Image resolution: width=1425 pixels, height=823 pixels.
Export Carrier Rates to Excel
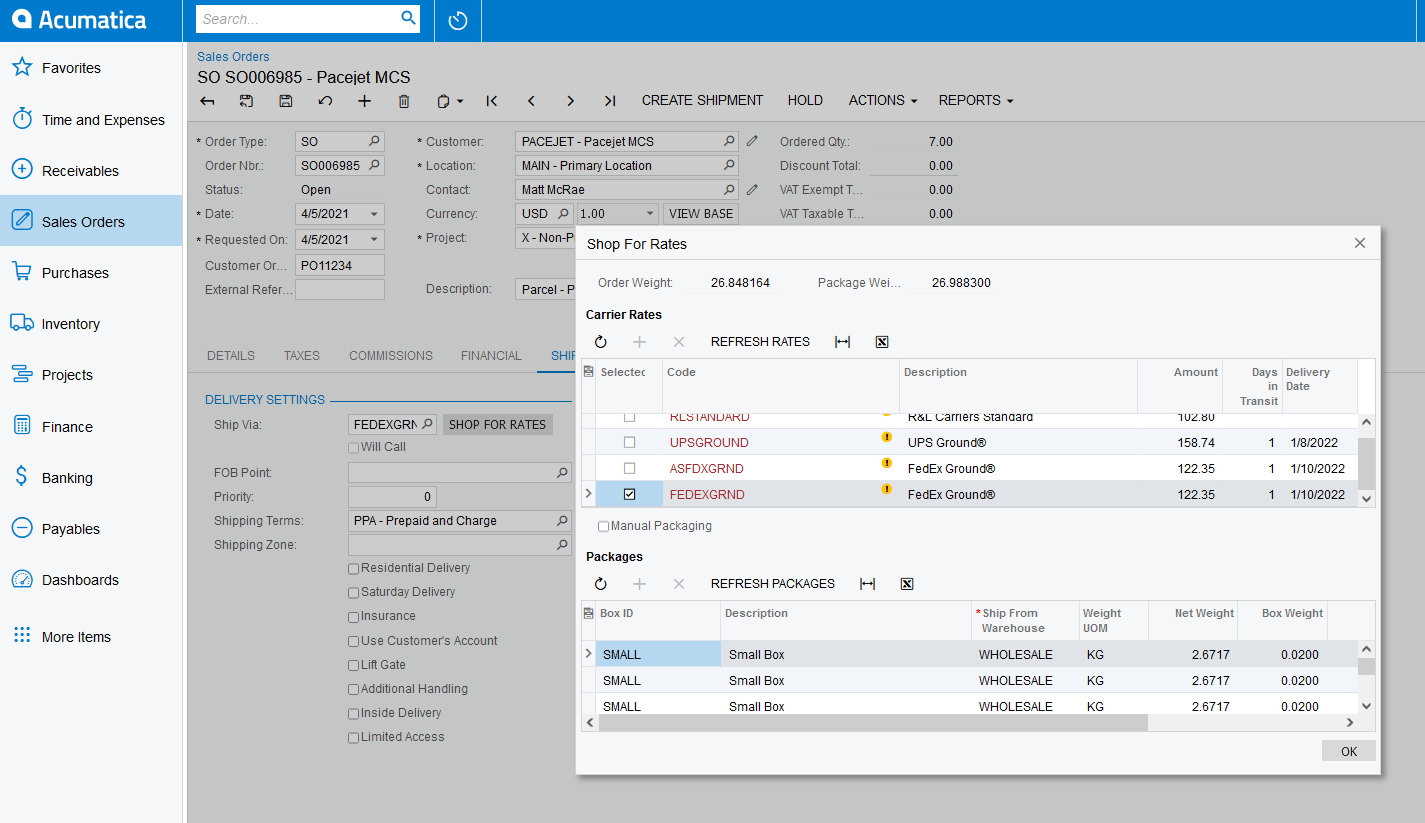point(882,342)
